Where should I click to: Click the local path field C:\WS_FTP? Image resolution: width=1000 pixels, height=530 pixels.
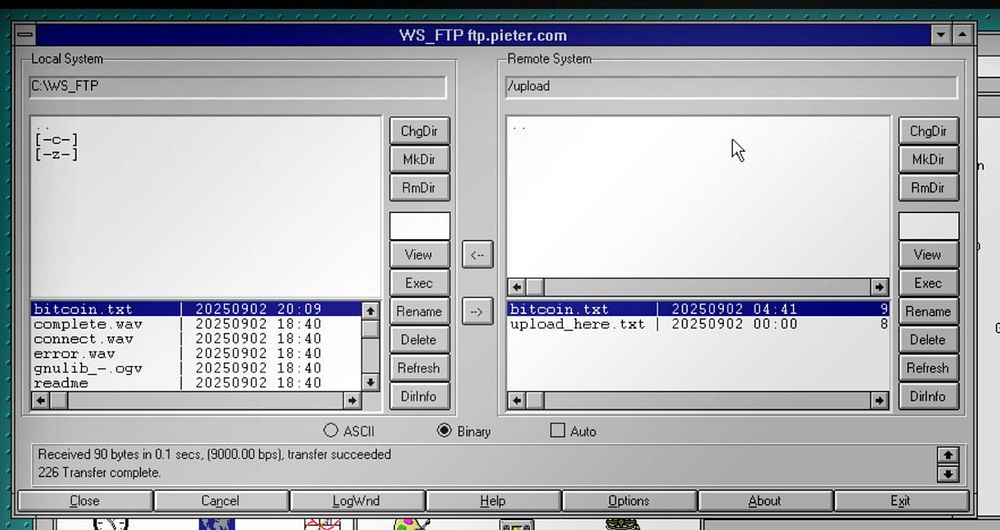[x=237, y=86]
